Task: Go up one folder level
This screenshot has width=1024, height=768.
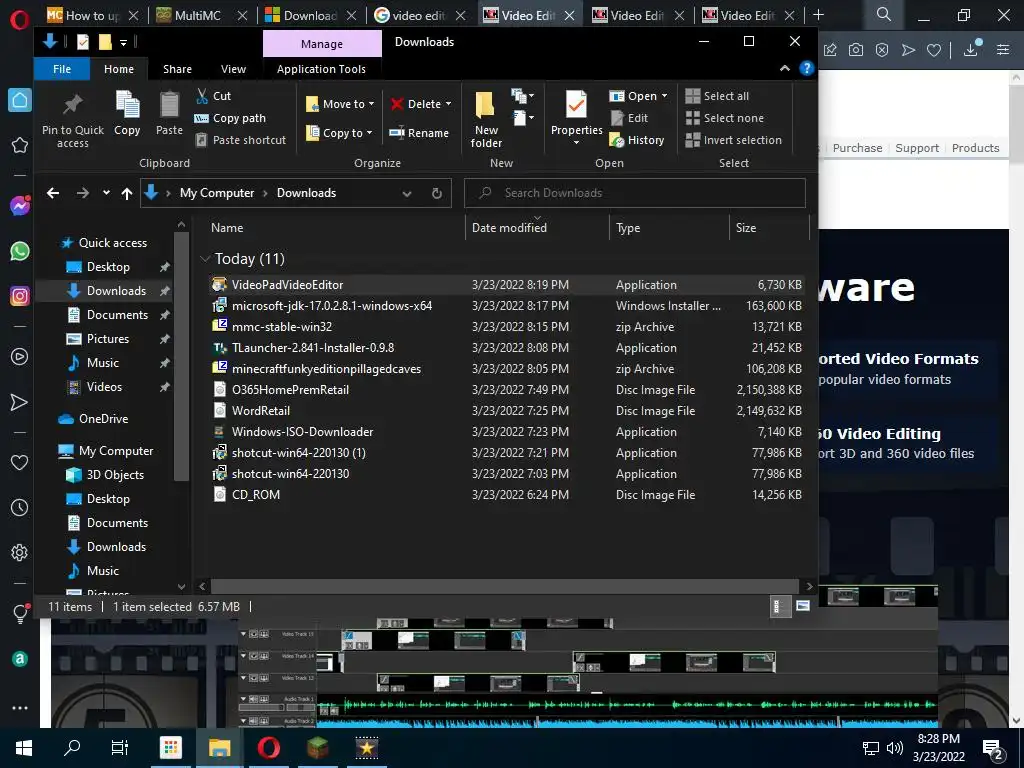Action: tap(127, 193)
